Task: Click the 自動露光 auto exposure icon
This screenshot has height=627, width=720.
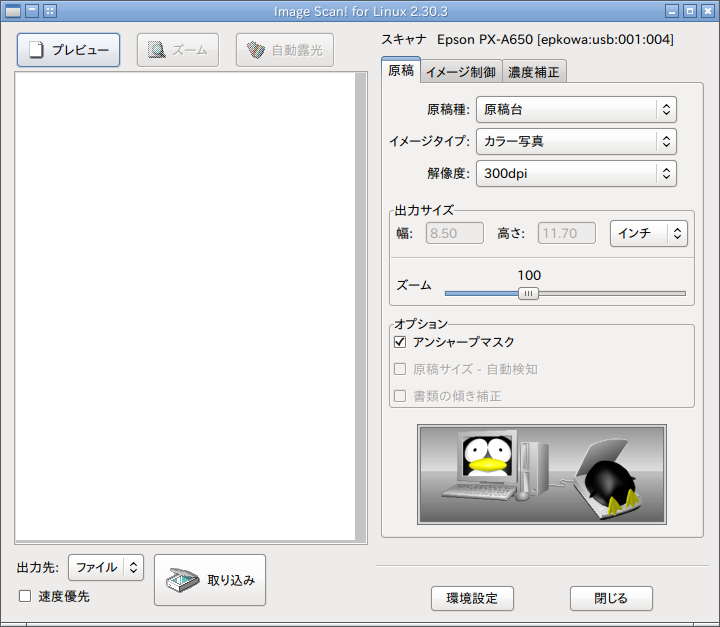Action: (256, 50)
